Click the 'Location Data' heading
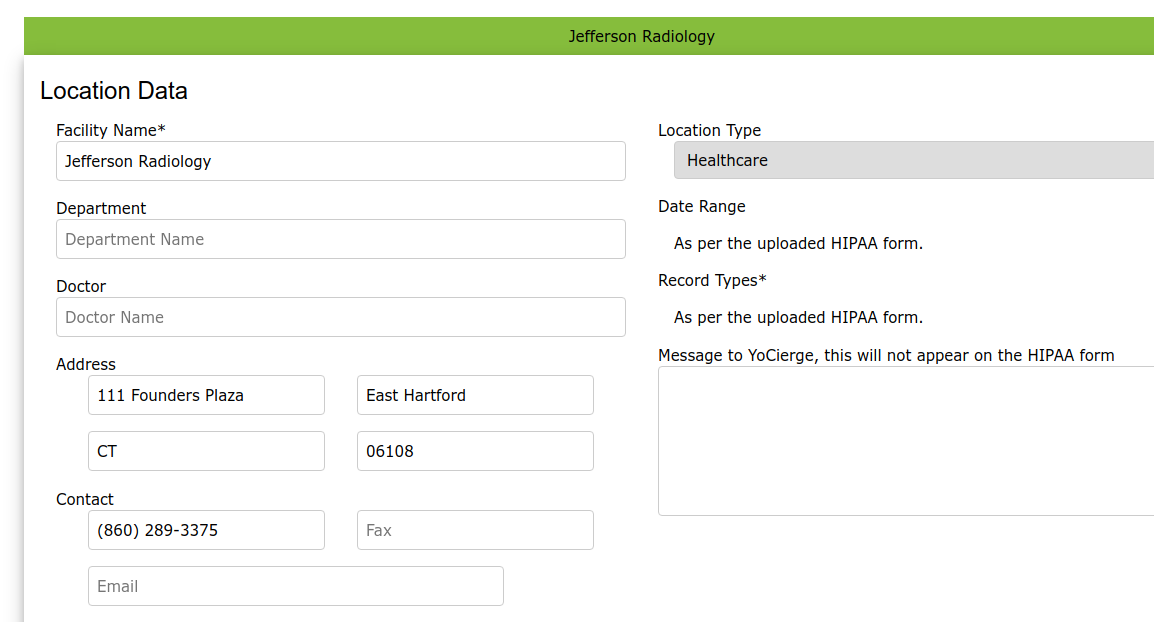Screen dimensions: 1154x622 coord(114,91)
